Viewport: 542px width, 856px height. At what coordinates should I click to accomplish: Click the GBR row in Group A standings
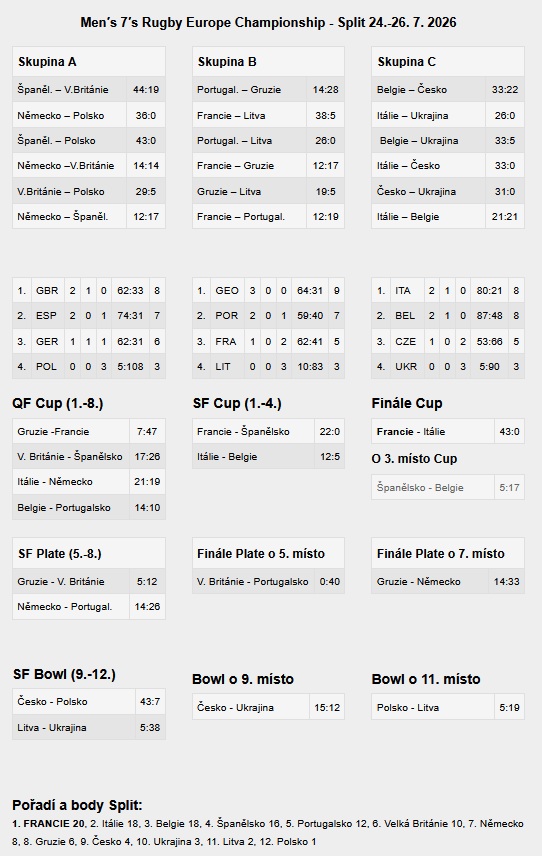coord(89,290)
